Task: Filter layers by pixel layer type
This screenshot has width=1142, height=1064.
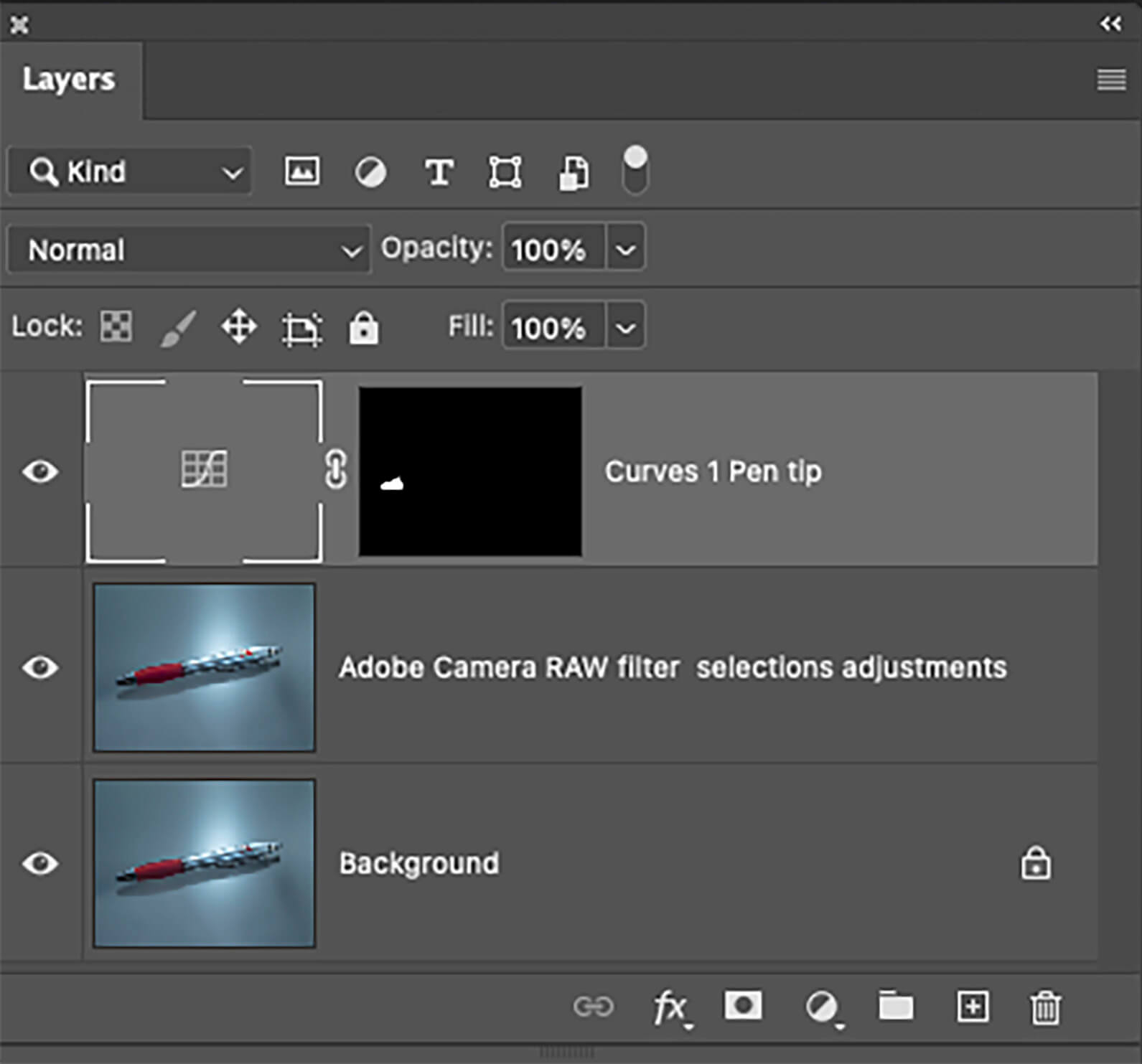Action: tap(301, 172)
